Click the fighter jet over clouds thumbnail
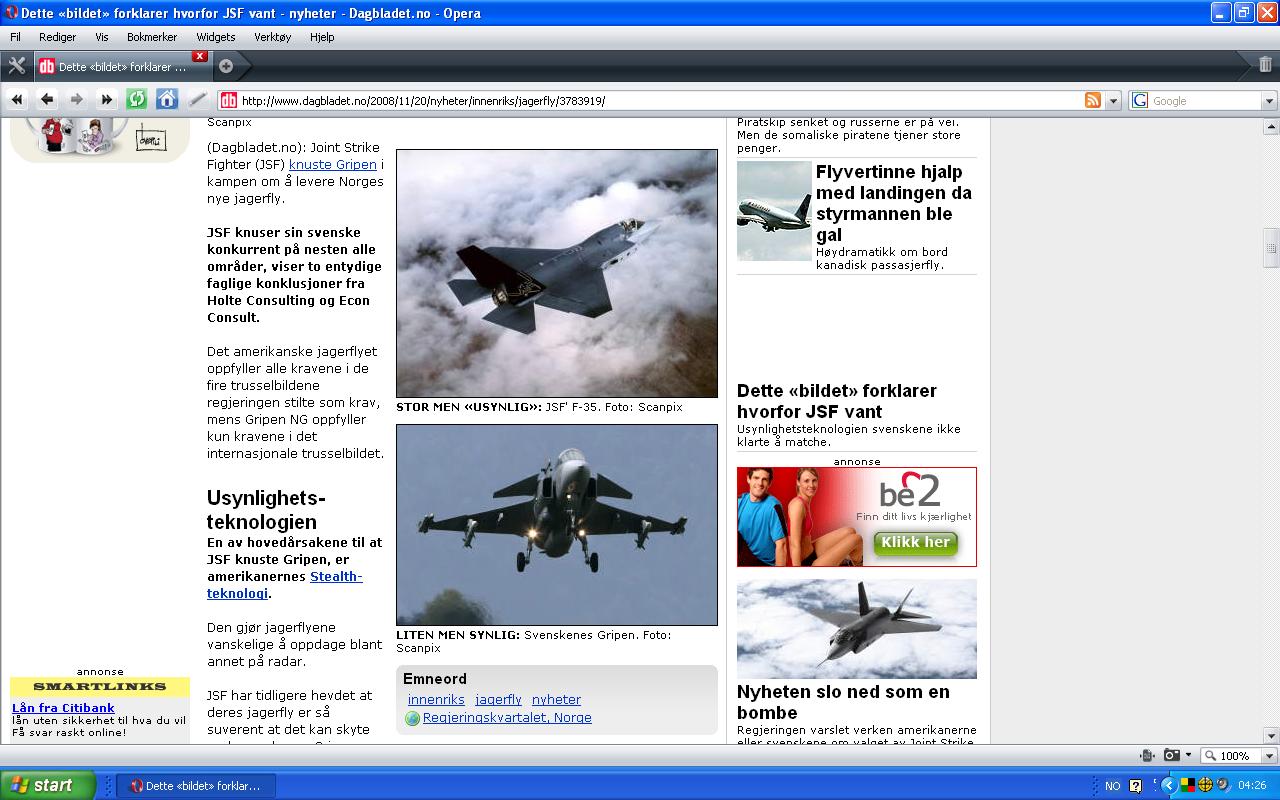The image size is (1280, 800). 857,629
